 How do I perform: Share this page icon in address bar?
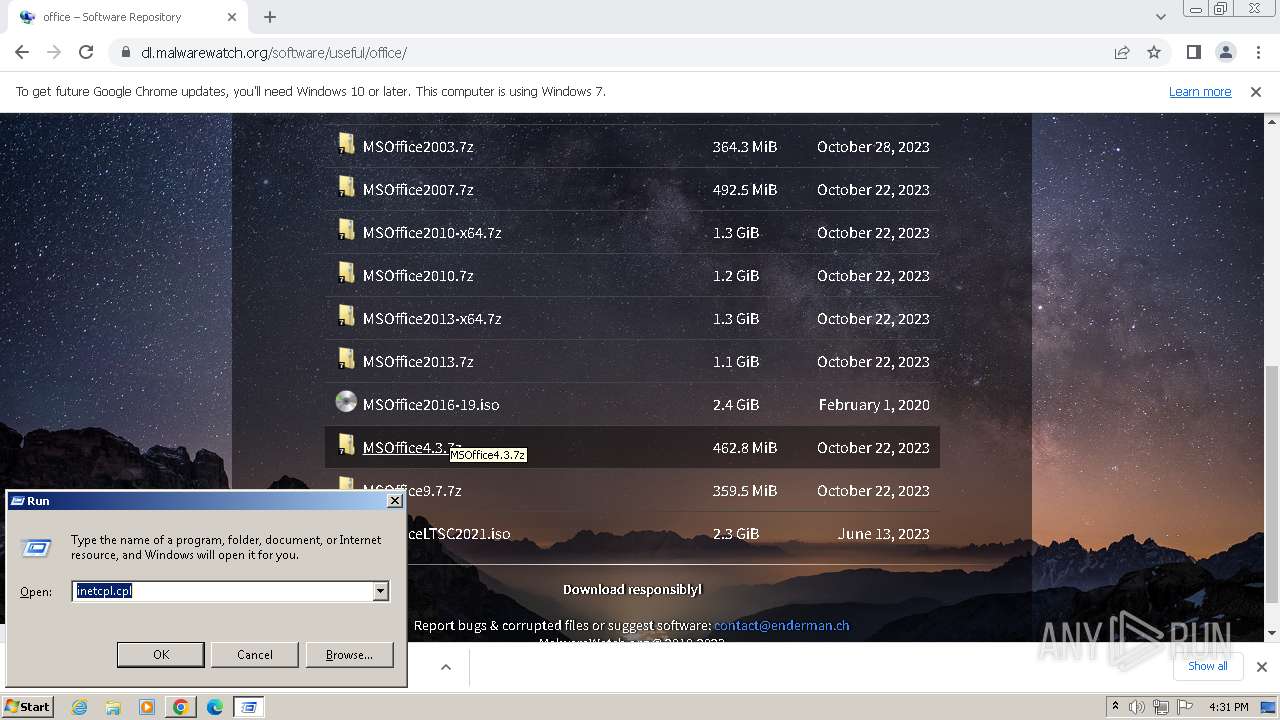click(x=1122, y=52)
